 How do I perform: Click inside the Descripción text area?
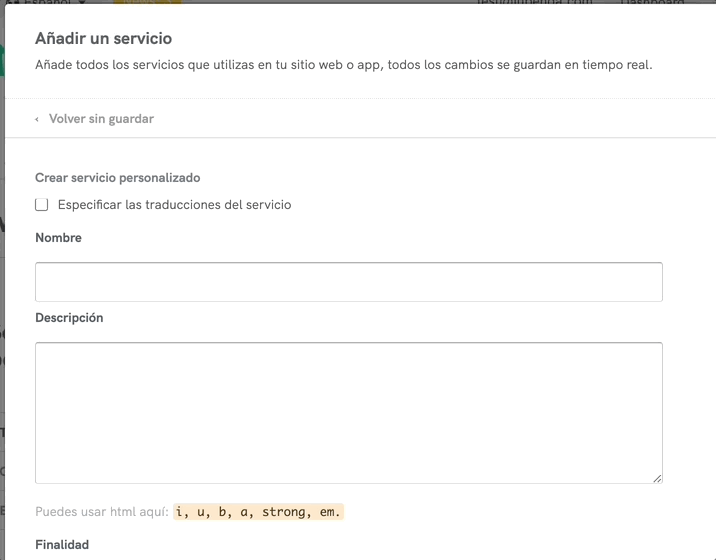(348, 412)
